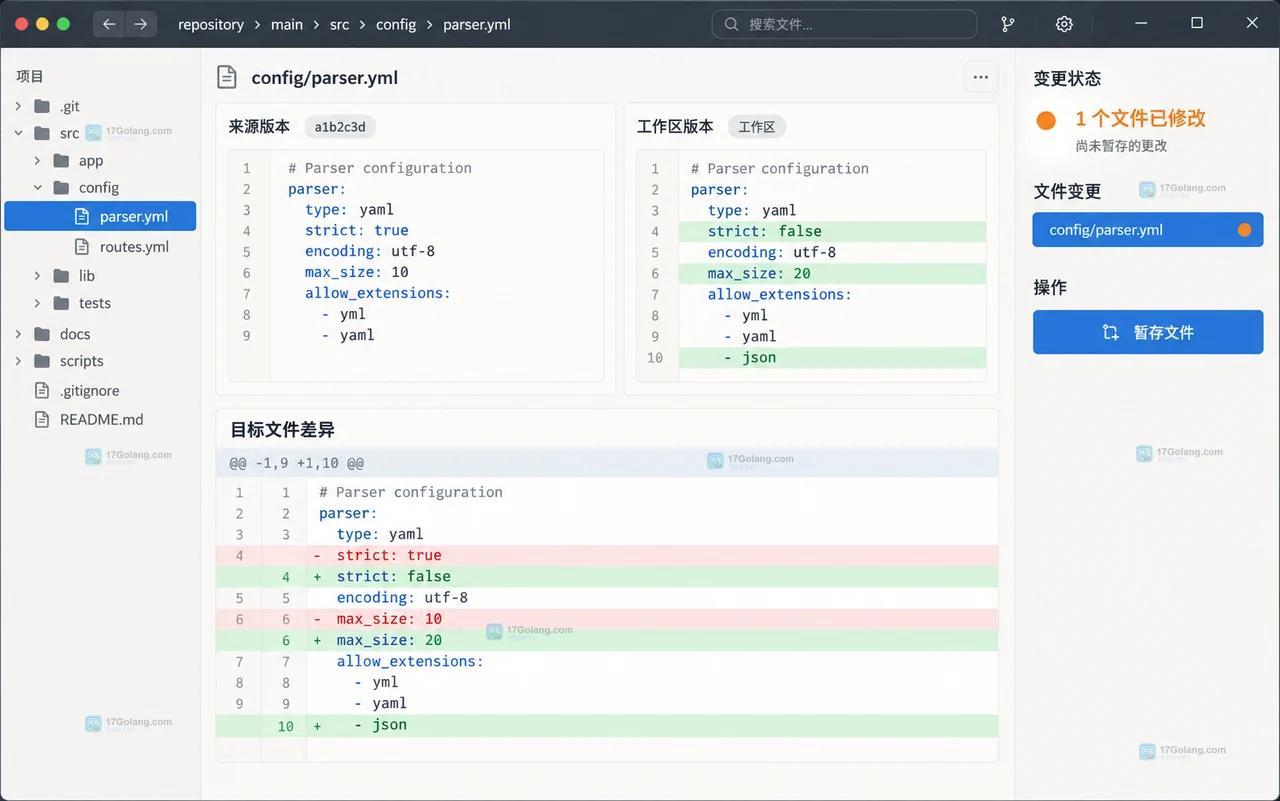This screenshot has height=801, width=1280.
Task: Open the three-dots menu for config/parser.yml
Action: point(980,77)
